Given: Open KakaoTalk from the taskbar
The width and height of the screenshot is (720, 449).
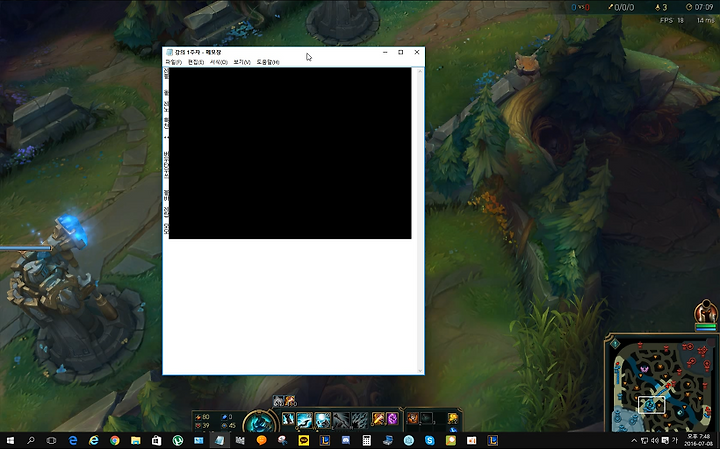Looking at the screenshot, I should (x=304, y=441).
